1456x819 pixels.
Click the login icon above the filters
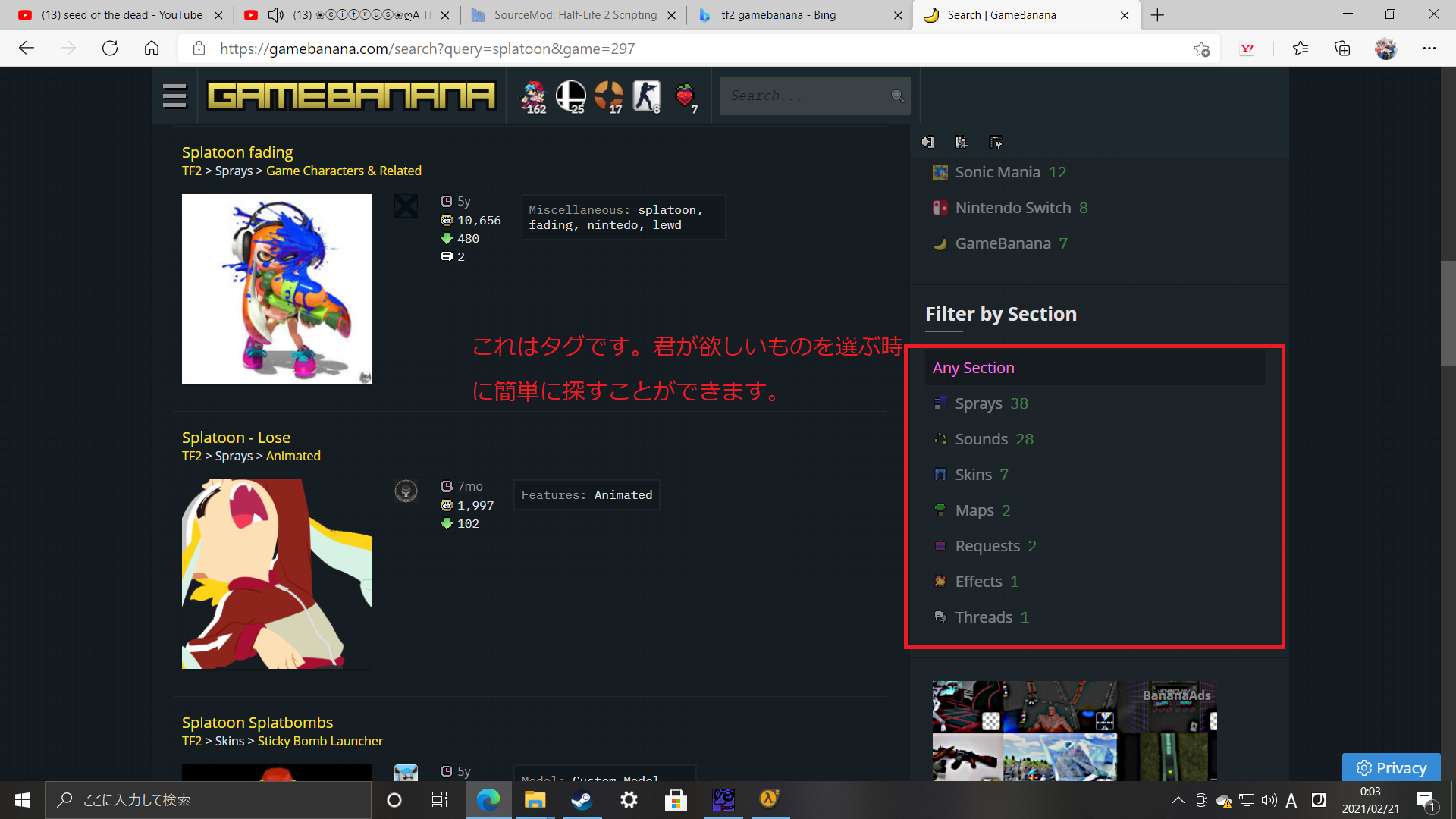[x=927, y=142]
